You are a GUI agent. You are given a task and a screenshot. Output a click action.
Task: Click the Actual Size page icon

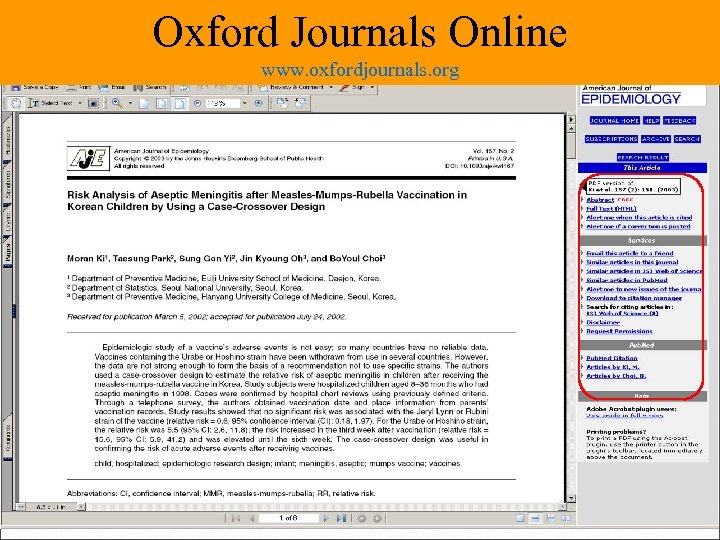pos(144,104)
